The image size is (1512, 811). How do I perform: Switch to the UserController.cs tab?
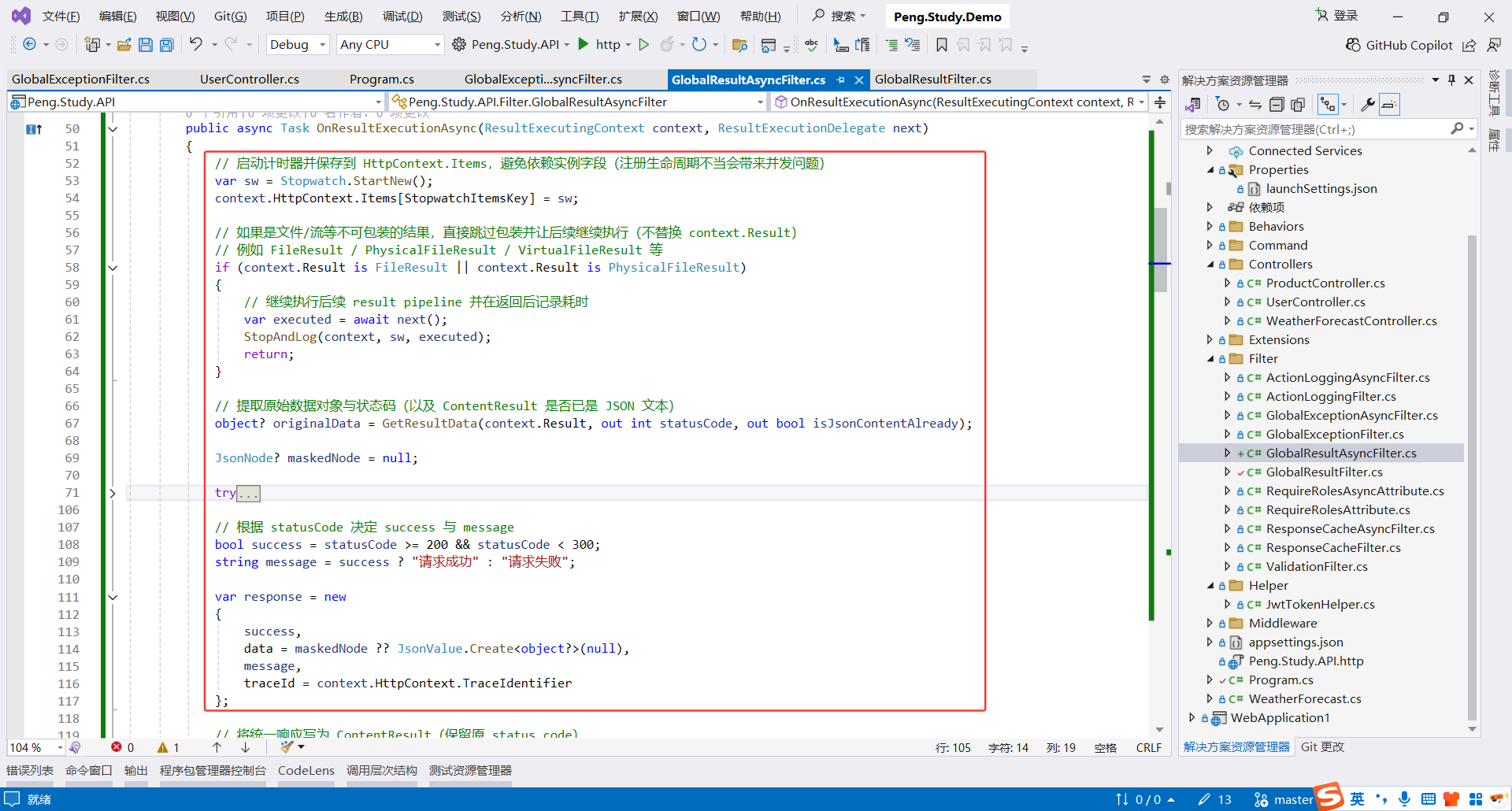click(x=250, y=80)
